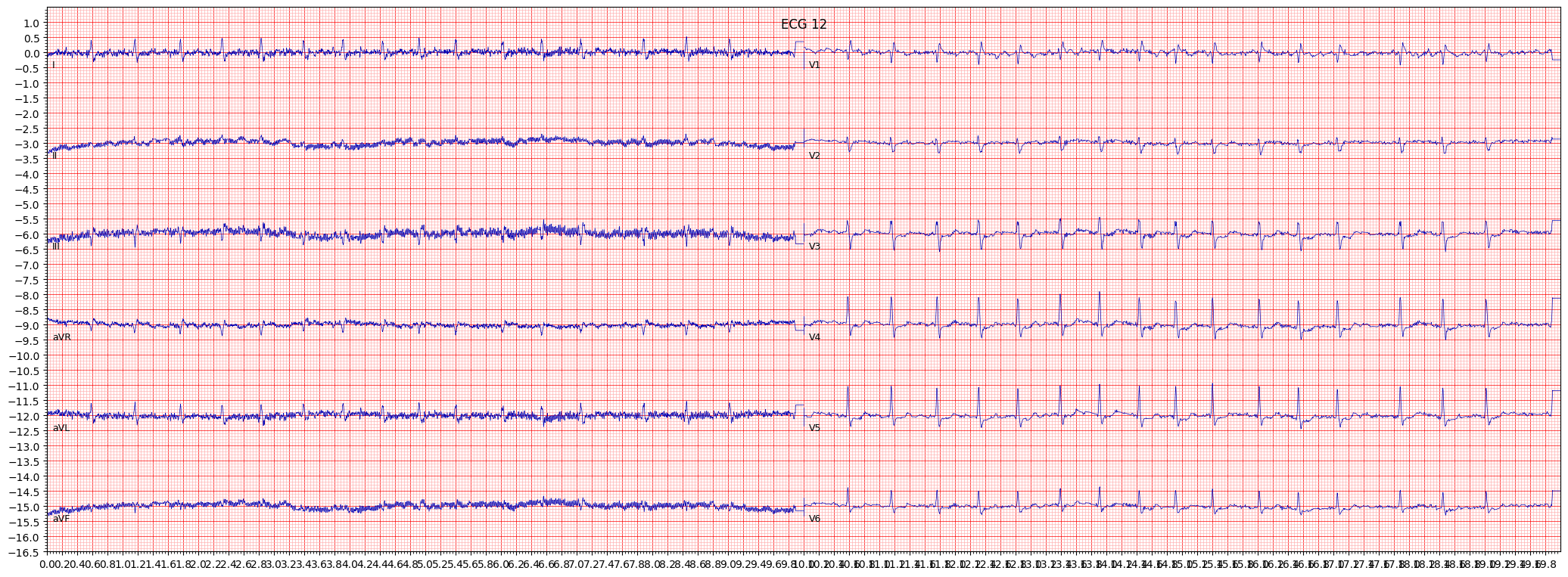Click the aVF lead label

[61, 519]
